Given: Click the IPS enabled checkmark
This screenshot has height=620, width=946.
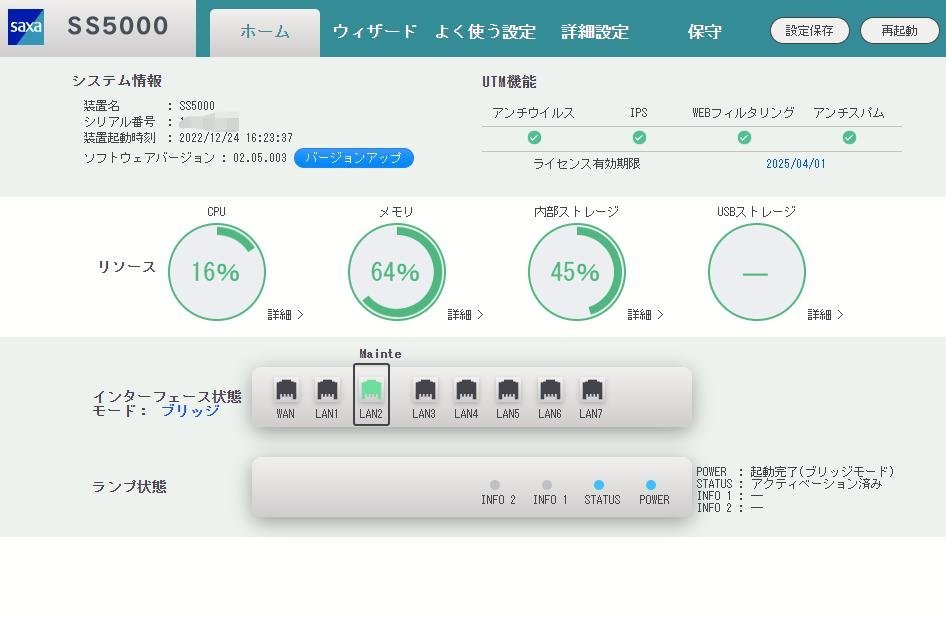Looking at the screenshot, I should point(639,137).
